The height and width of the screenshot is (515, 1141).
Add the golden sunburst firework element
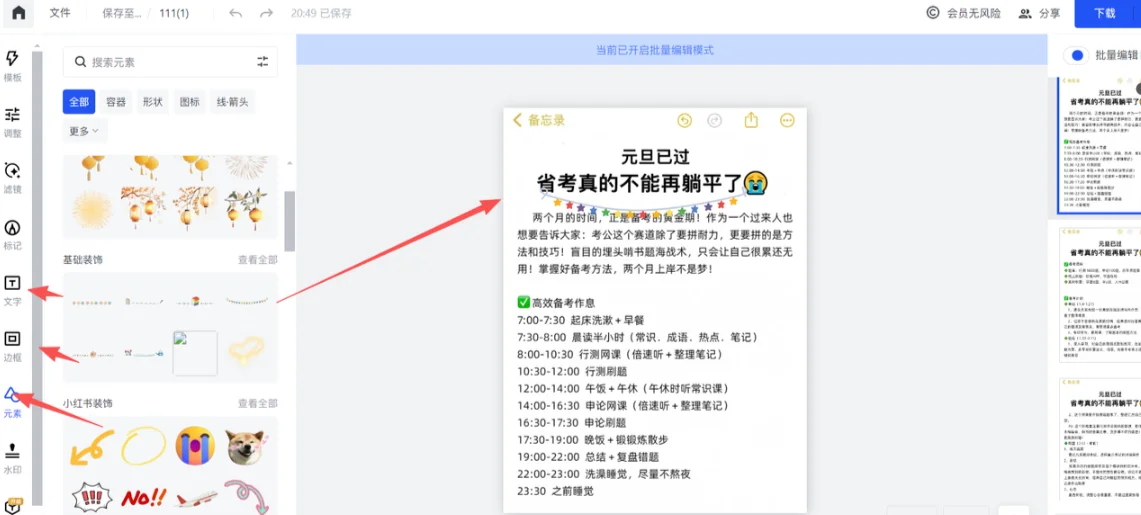point(92,208)
